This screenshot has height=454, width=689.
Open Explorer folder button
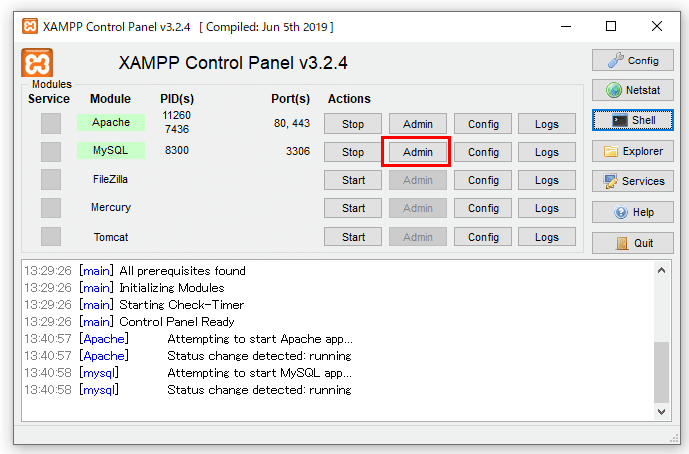click(x=632, y=151)
